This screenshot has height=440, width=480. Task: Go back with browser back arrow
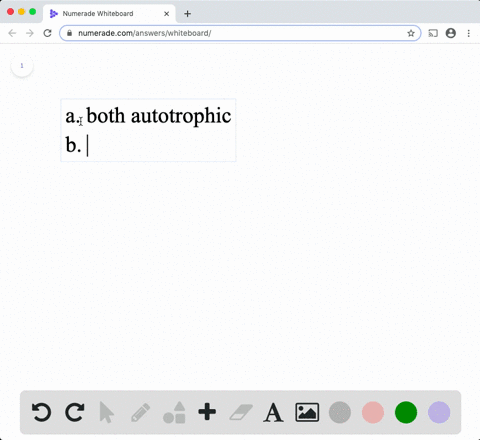(12, 33)
